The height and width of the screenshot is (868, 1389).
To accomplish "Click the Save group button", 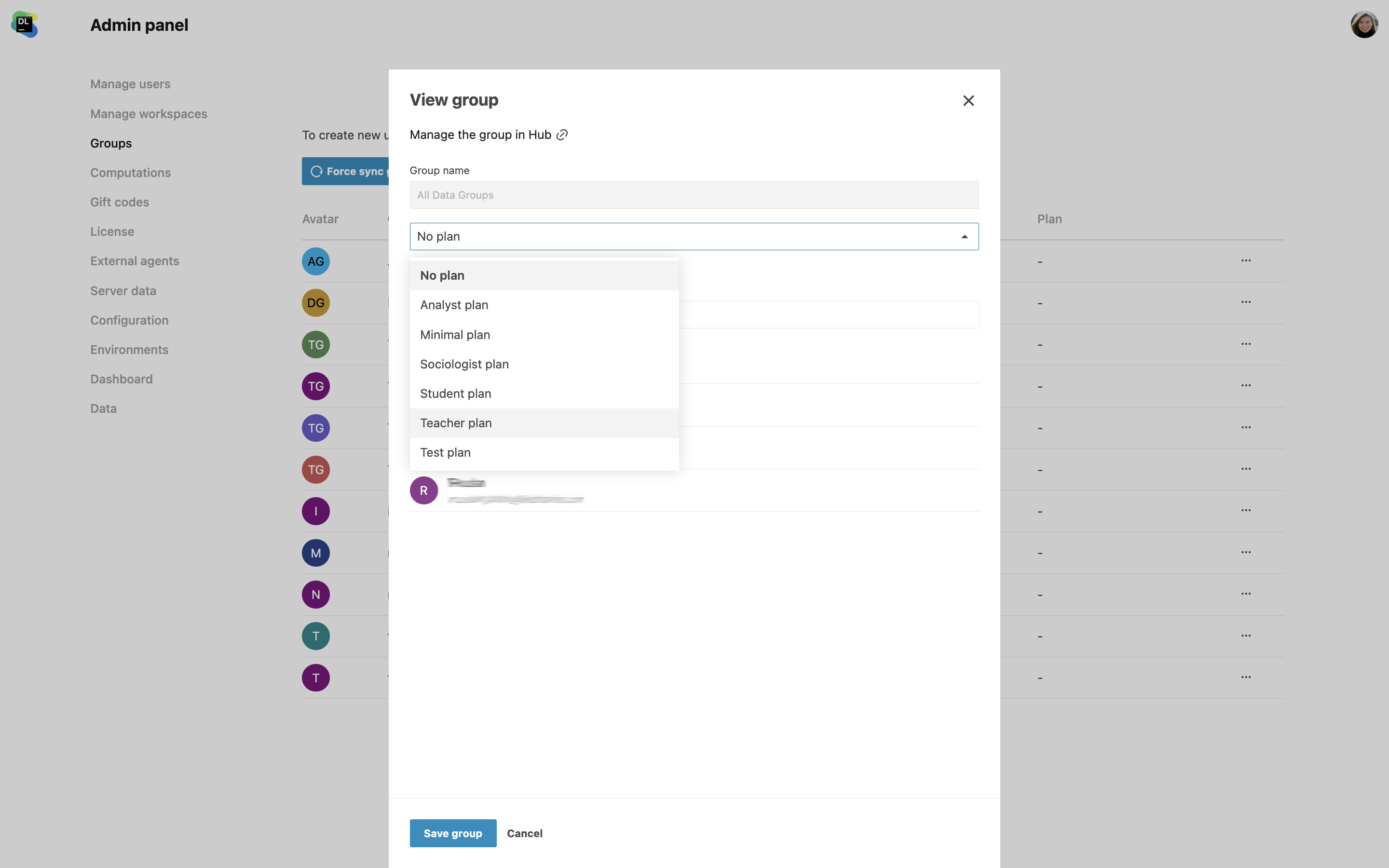I will tap(453, 833).
